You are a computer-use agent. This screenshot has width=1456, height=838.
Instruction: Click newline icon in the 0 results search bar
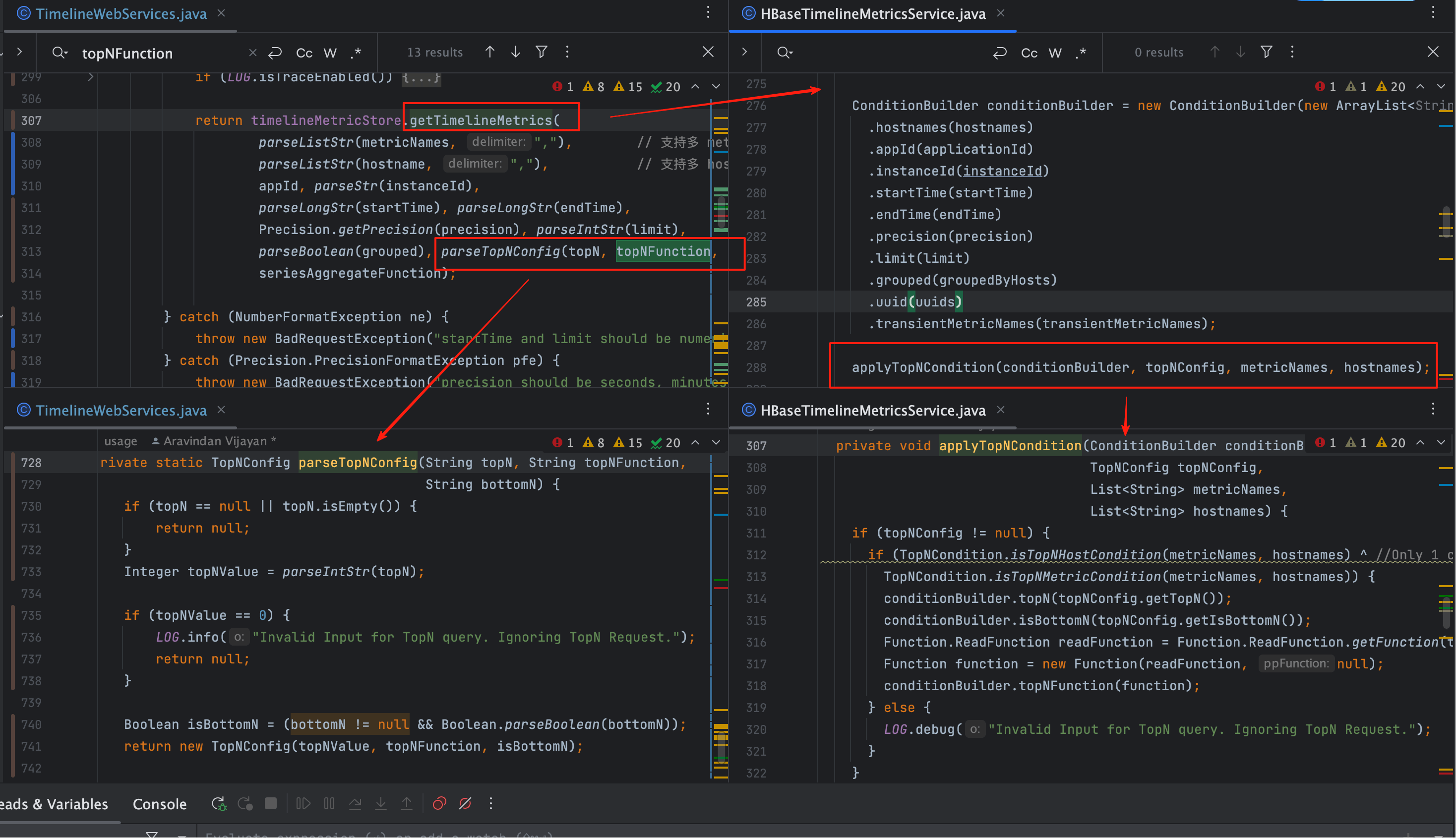point(1000,53)
